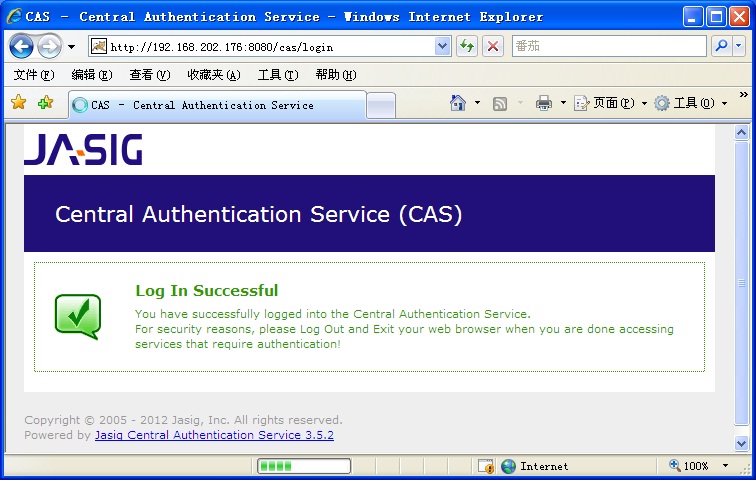Click the Internet zone globe icon
Screen dimensions: 756x480
click(x=508, y=466)
